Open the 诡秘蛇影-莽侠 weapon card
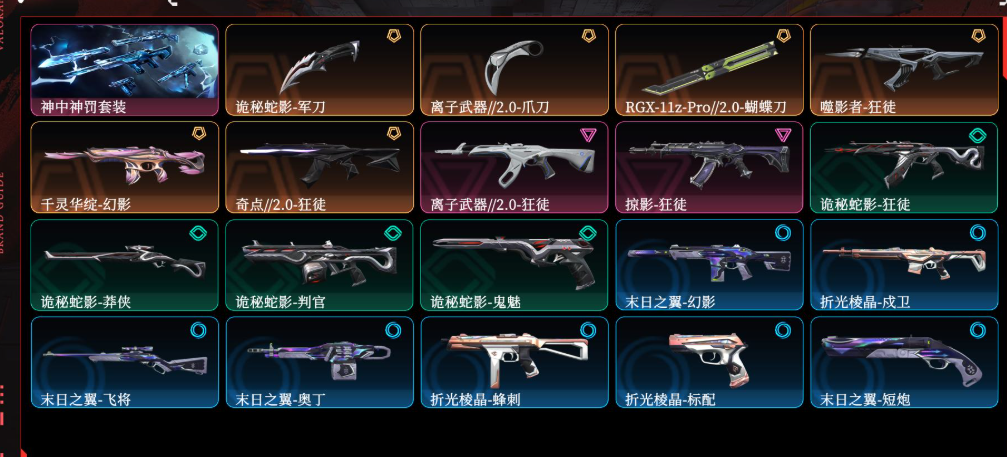The height and width of the screenshot is (457, 1007). tap(125, 265)
